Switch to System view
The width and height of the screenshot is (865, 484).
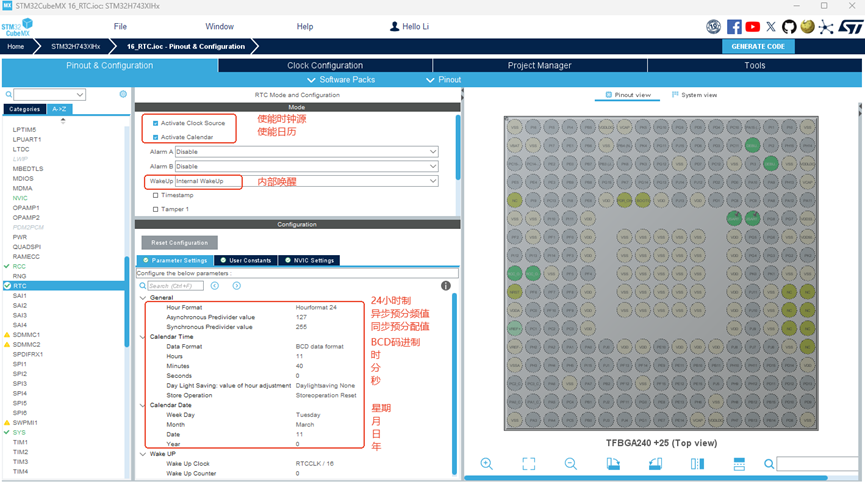click(695, 95)
